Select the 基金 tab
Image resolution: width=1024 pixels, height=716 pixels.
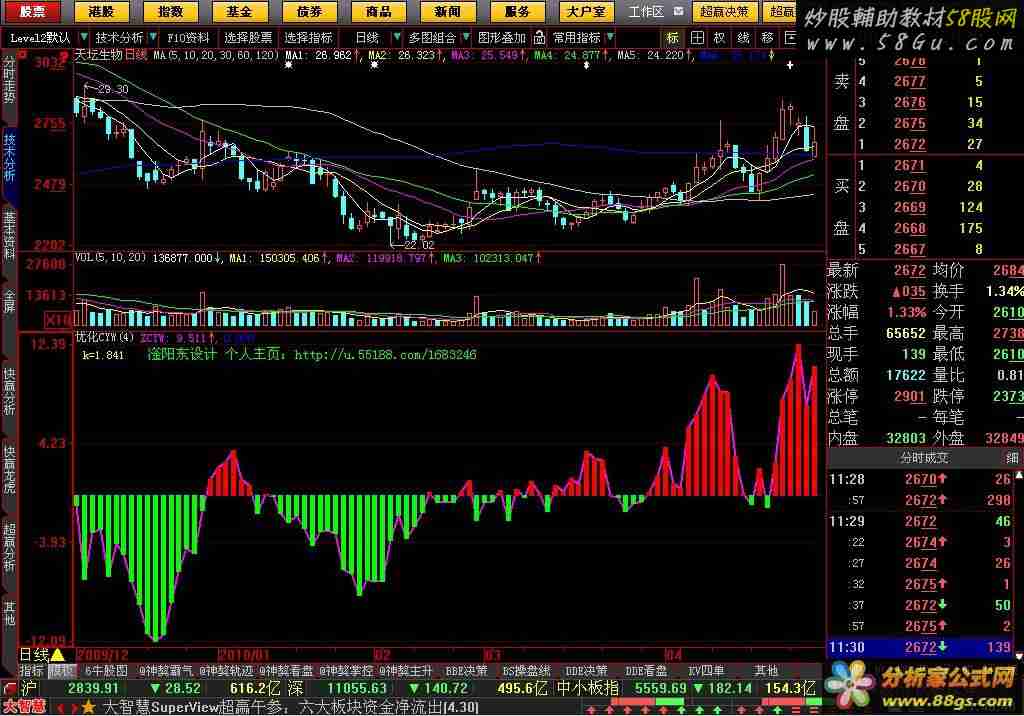click(x=239, y=12)
